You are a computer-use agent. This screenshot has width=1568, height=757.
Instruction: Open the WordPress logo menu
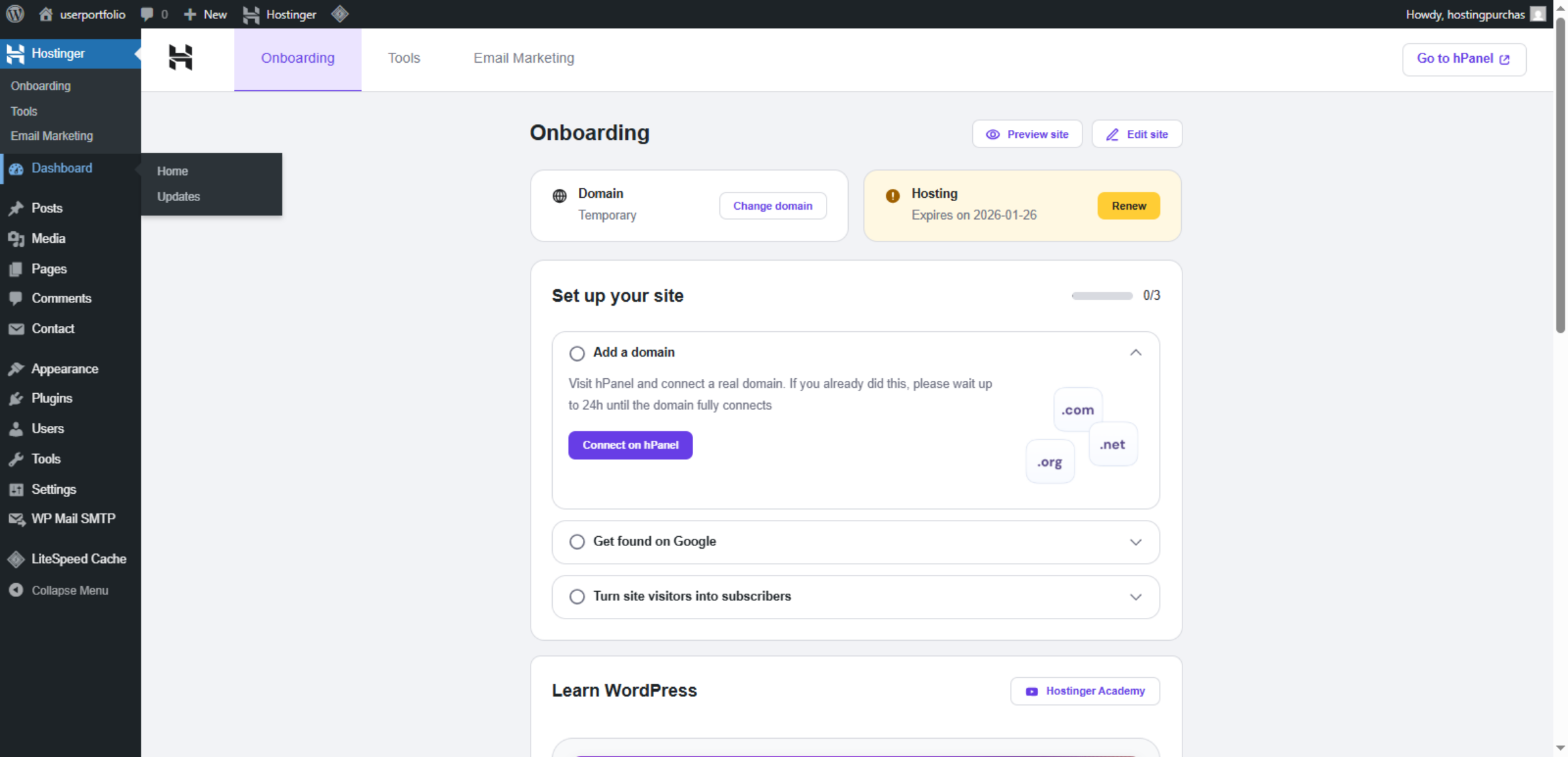pos(14,14)
